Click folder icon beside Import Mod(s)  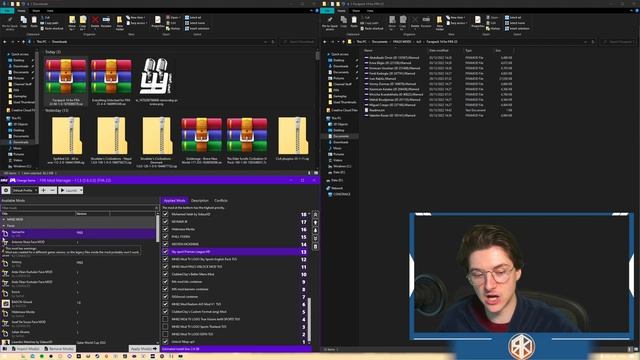click(5, 349)
